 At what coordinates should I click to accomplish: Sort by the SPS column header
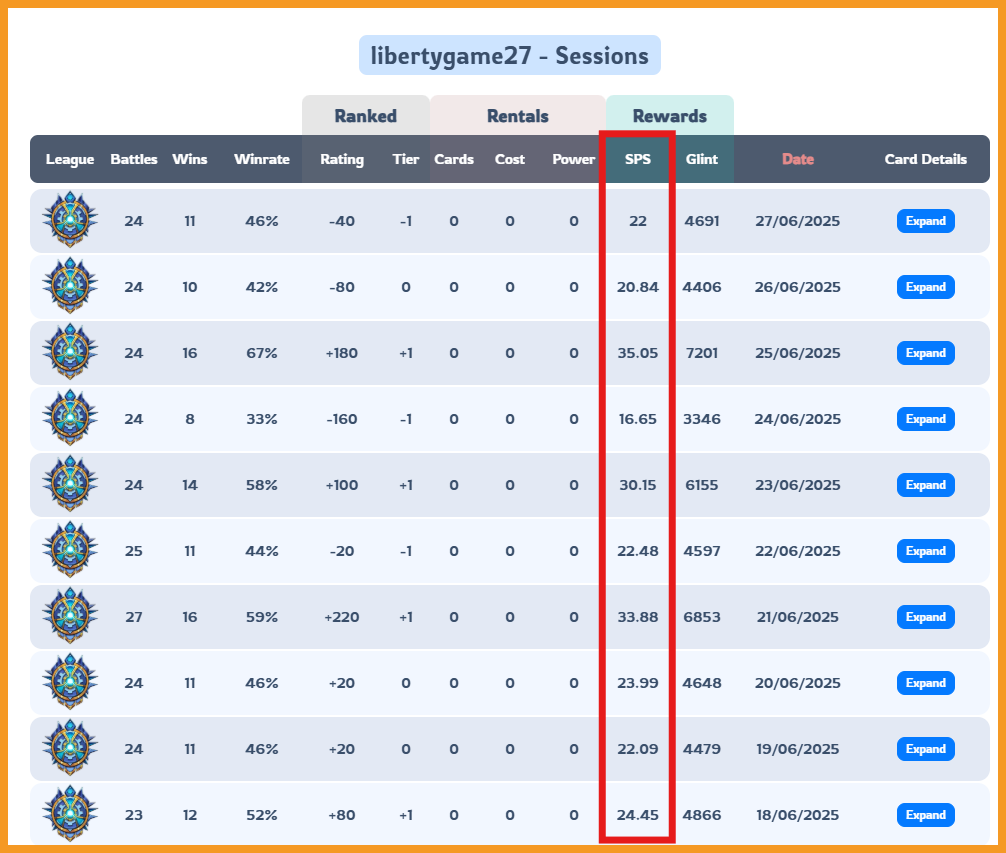(638, 159)
